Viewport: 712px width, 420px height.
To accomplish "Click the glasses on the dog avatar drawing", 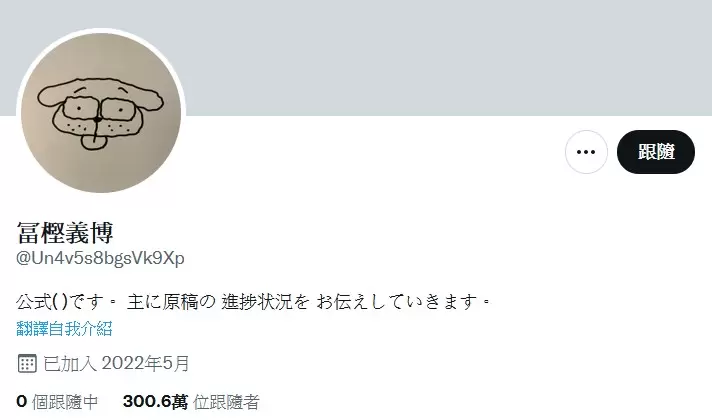I will point(99,109).
